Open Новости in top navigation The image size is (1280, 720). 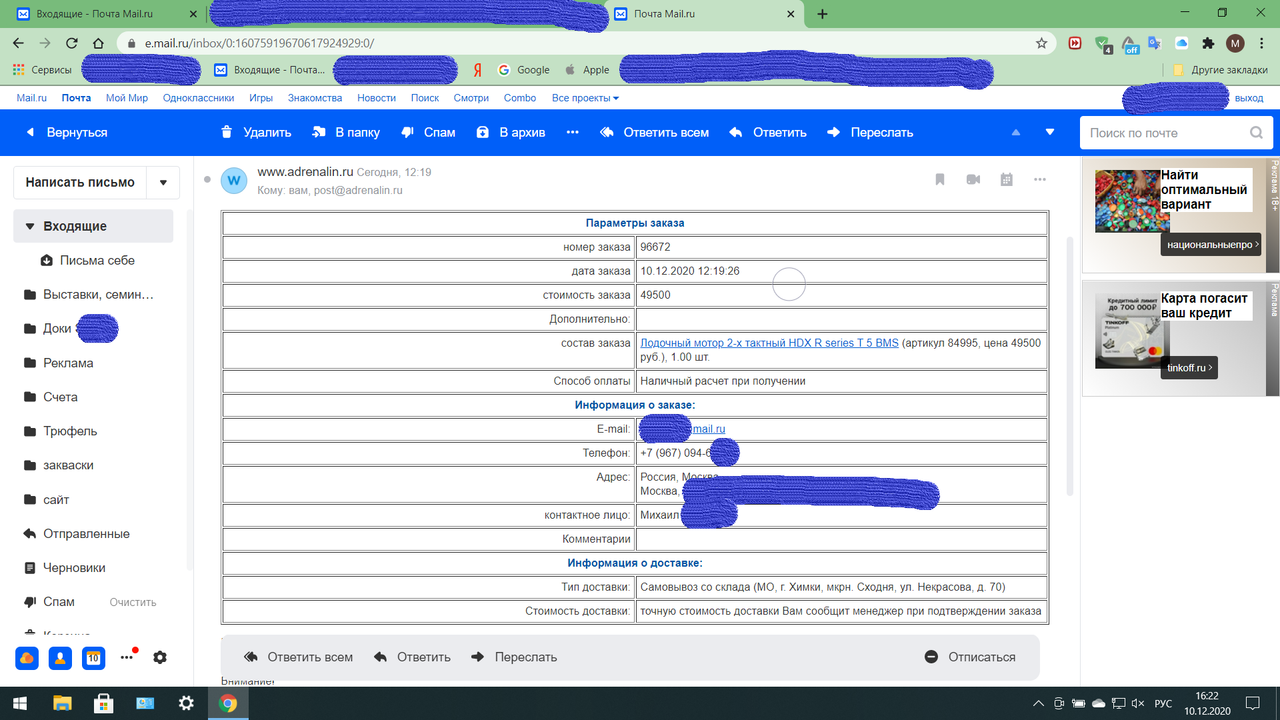[x=376, y=98]
